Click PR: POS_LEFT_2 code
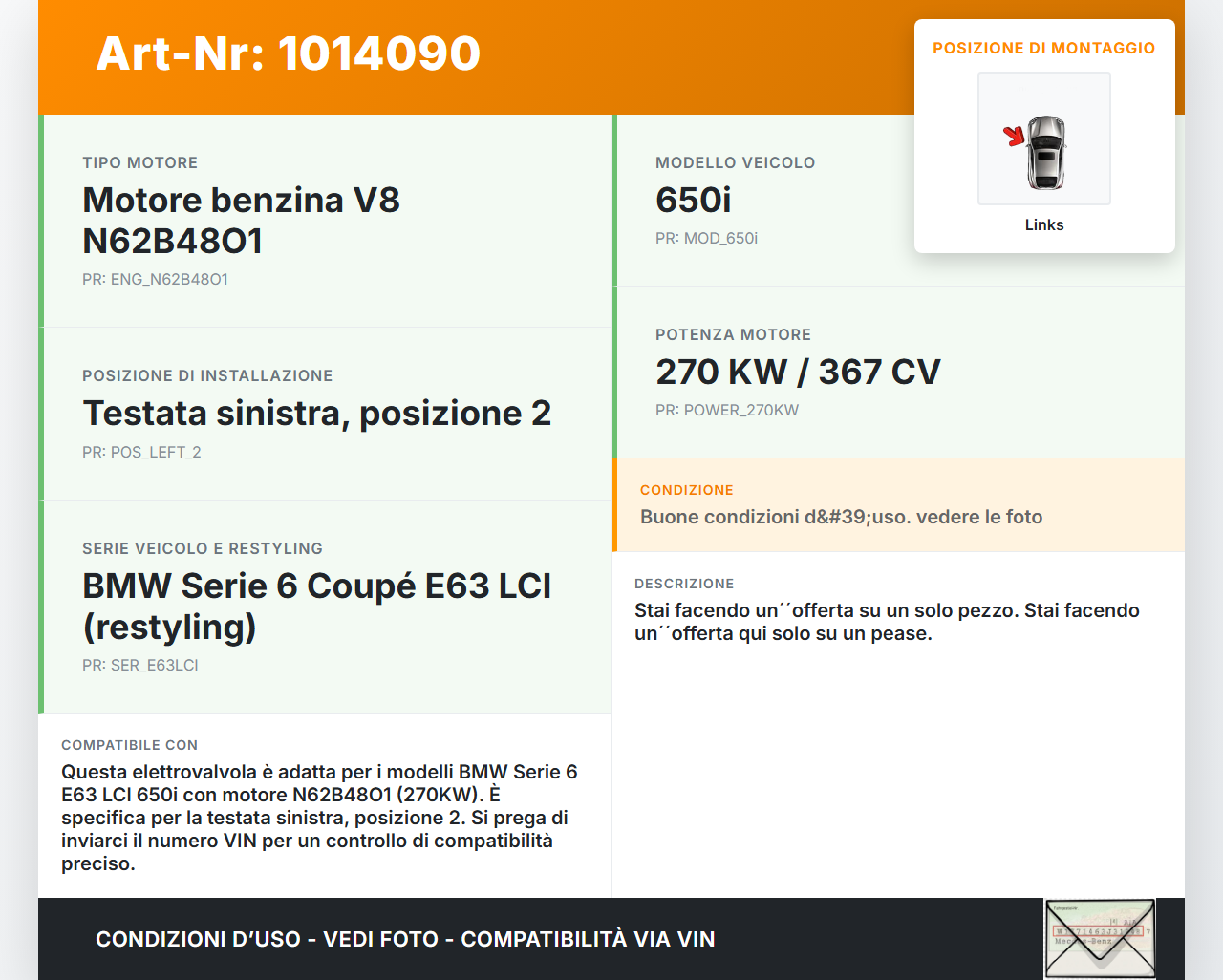 pos(141,453)
